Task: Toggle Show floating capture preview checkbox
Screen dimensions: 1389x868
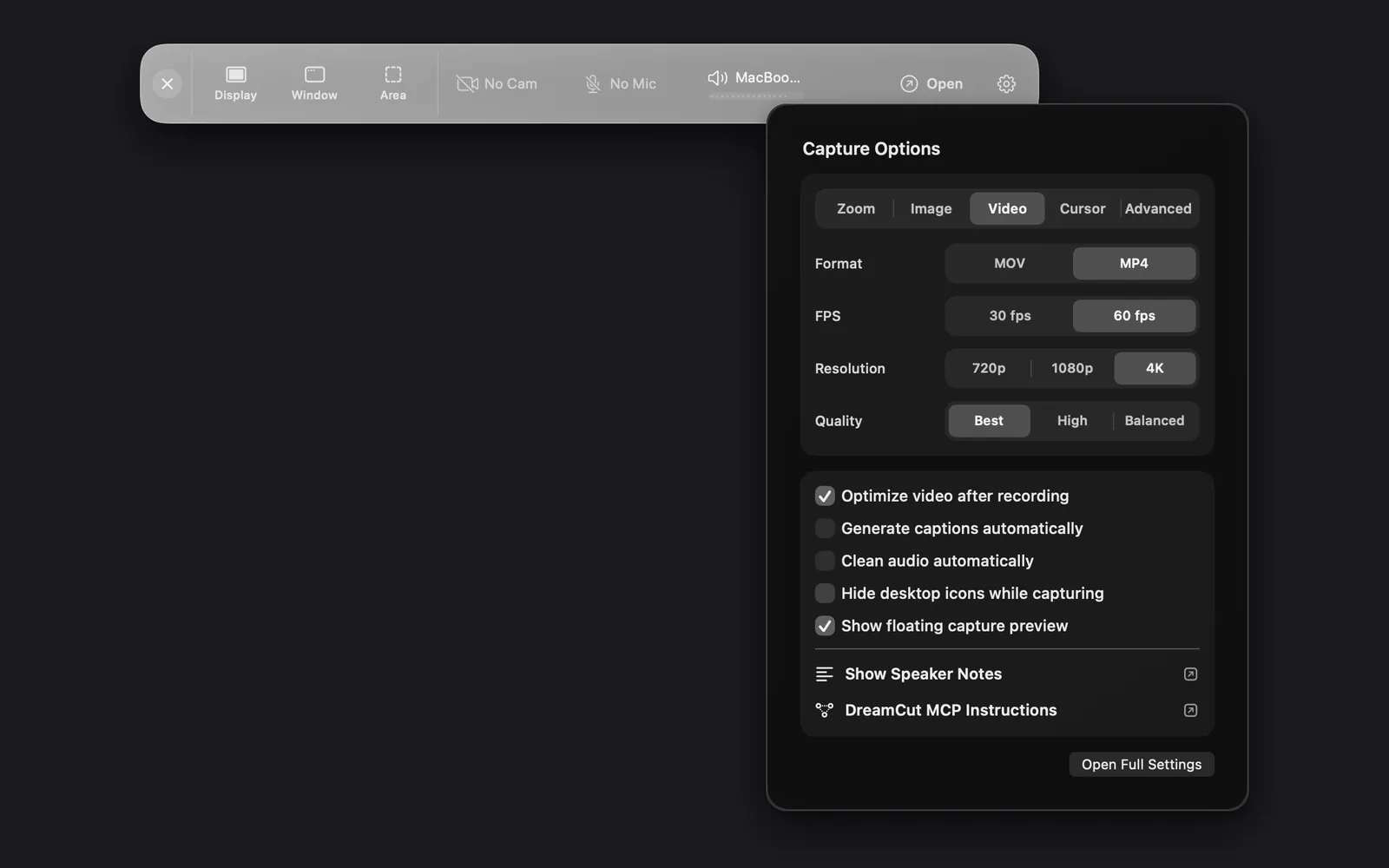Action: pyautogui.click(x=825, y=626)
